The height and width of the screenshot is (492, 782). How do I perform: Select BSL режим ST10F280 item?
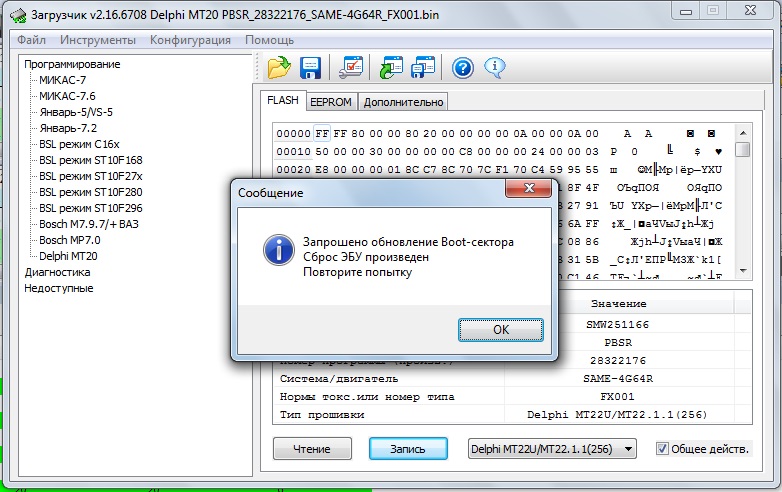(x=91, y=192)
